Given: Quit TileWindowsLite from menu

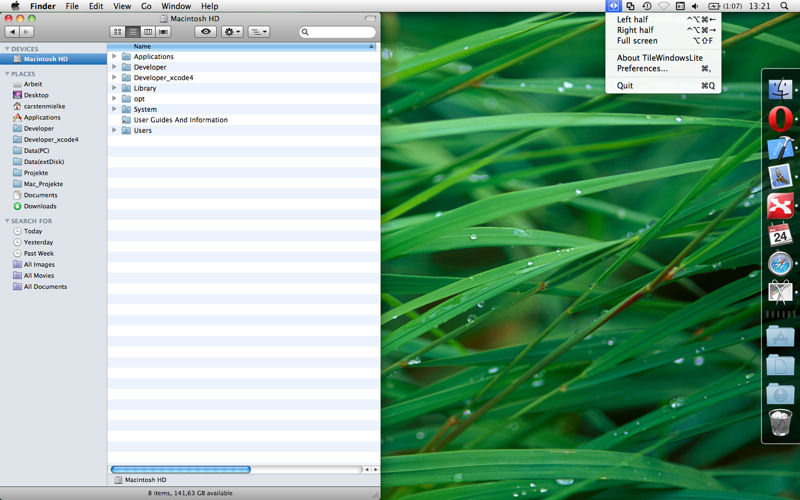Looking at the screenshot, I should 663,86.
